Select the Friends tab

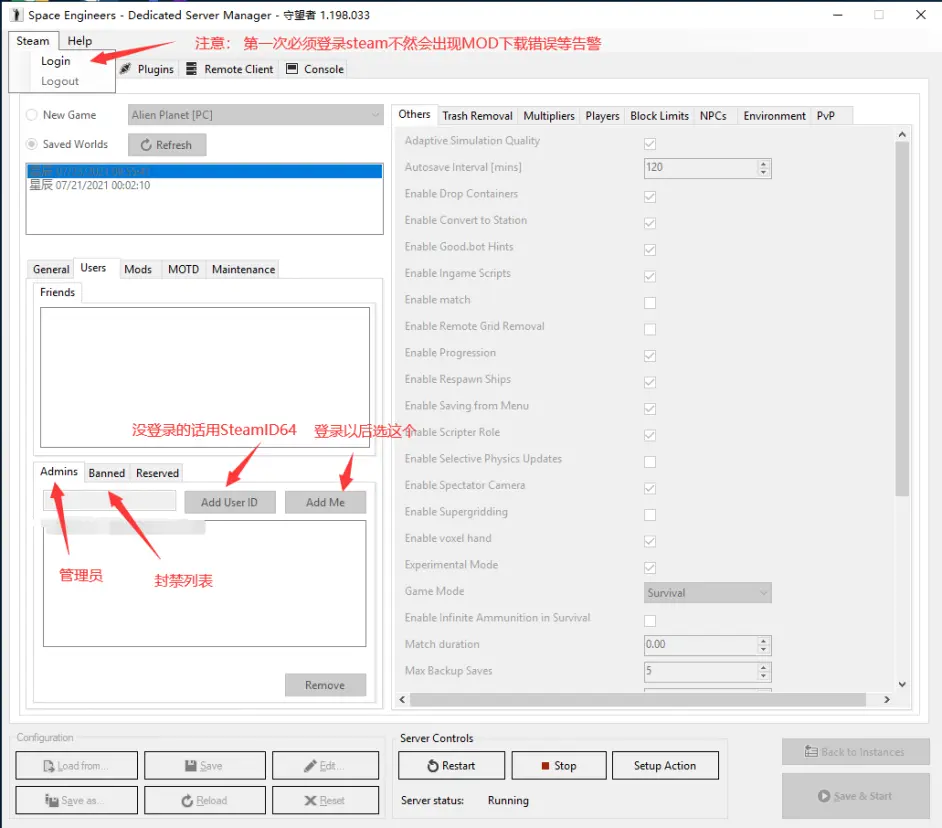point(58,292)
